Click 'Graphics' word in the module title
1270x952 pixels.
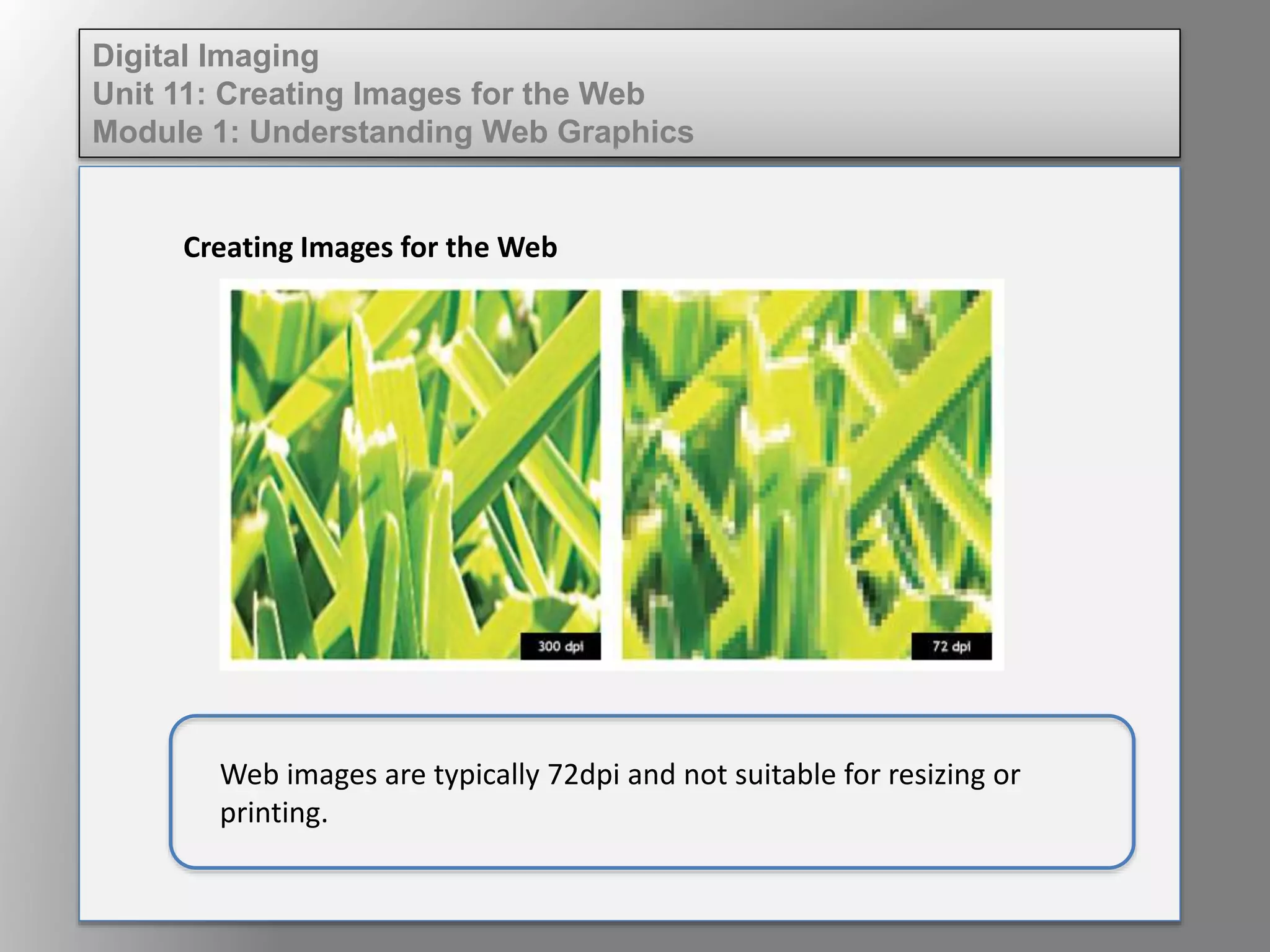pos(625,132)
